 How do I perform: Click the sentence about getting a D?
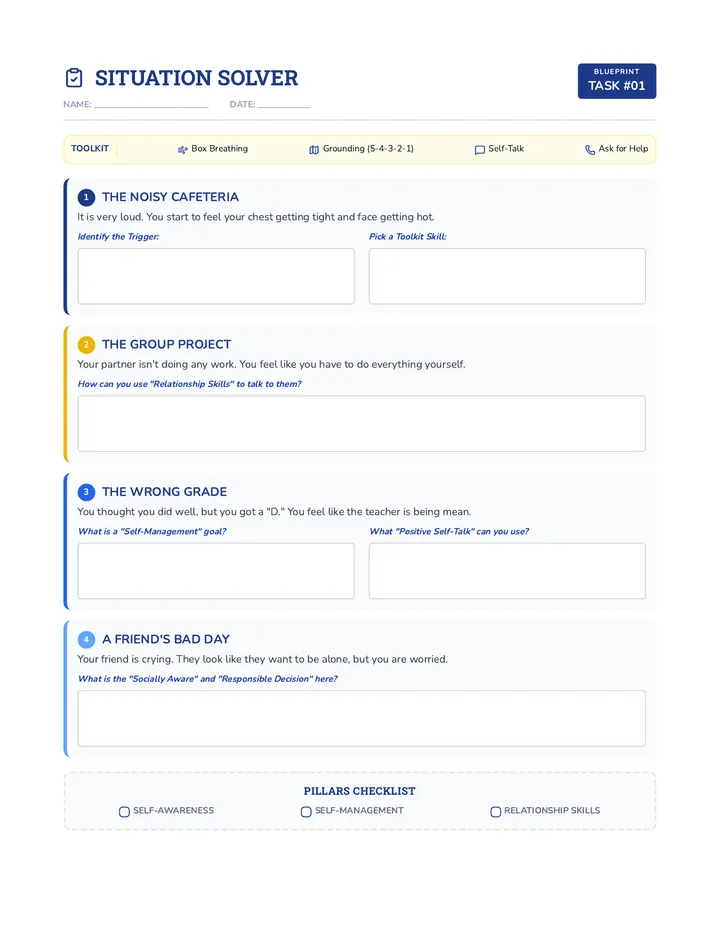274,512
